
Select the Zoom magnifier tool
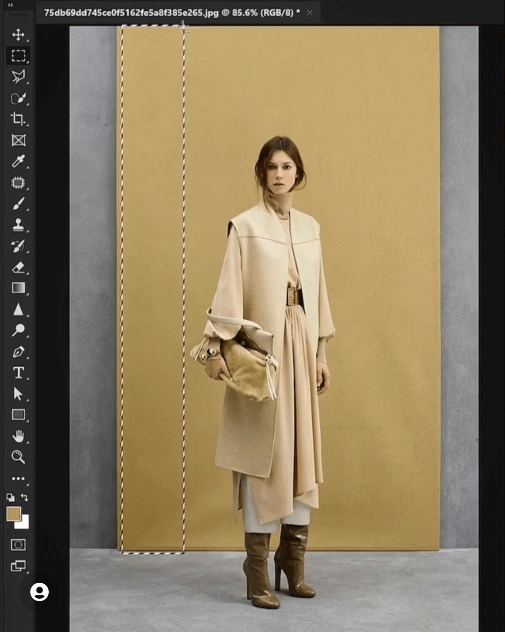tap(18, 457)
